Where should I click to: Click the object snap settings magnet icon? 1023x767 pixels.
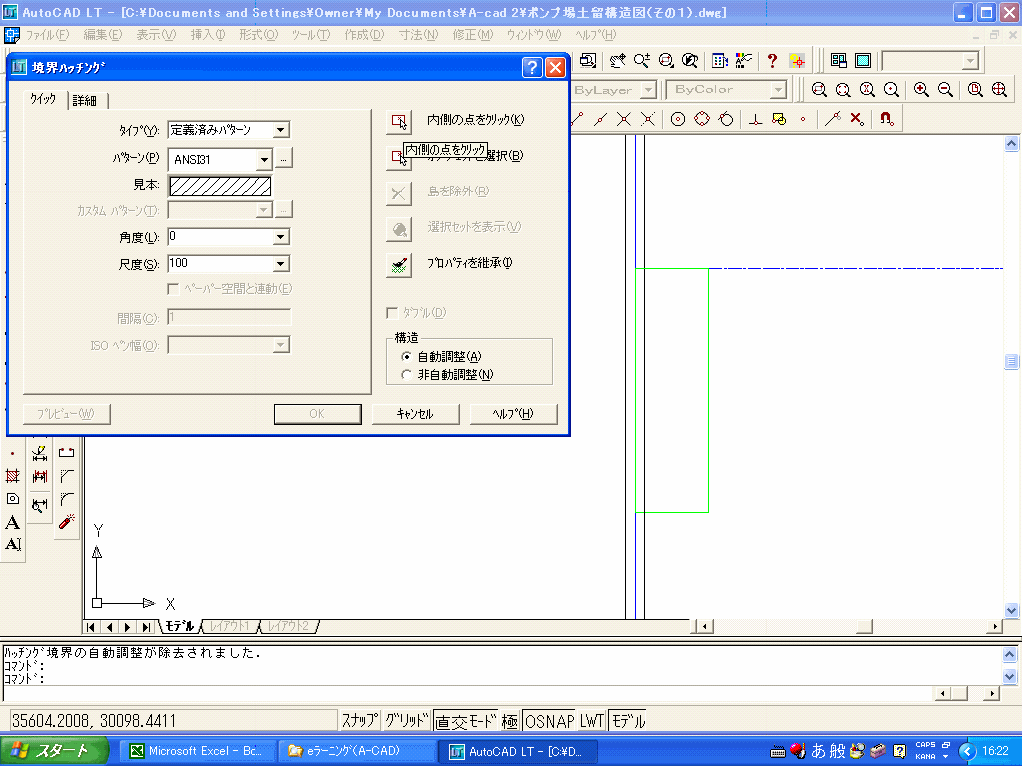click(x=886, y=119)
